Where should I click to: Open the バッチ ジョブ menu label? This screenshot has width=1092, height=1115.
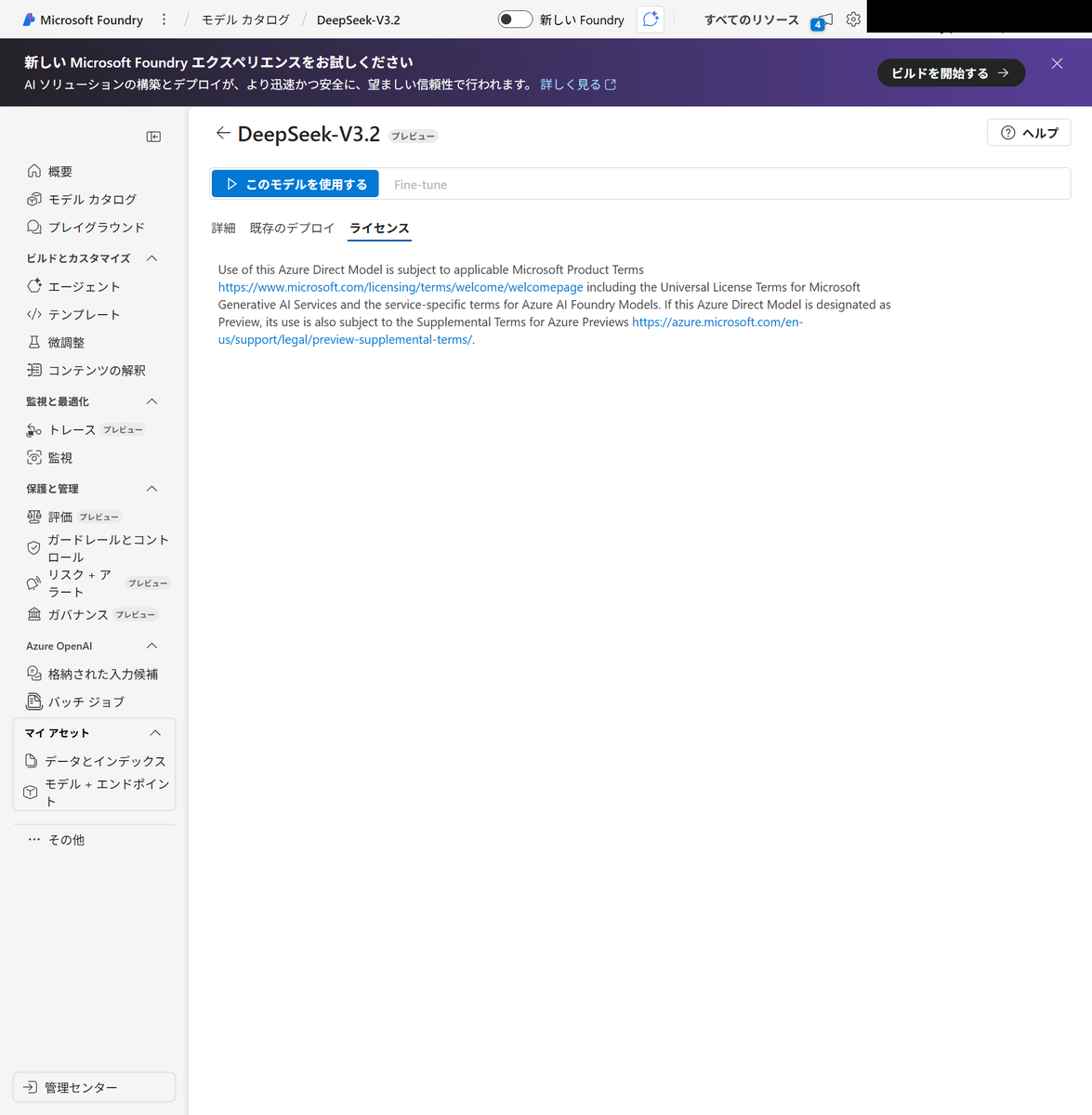point(86,702)
